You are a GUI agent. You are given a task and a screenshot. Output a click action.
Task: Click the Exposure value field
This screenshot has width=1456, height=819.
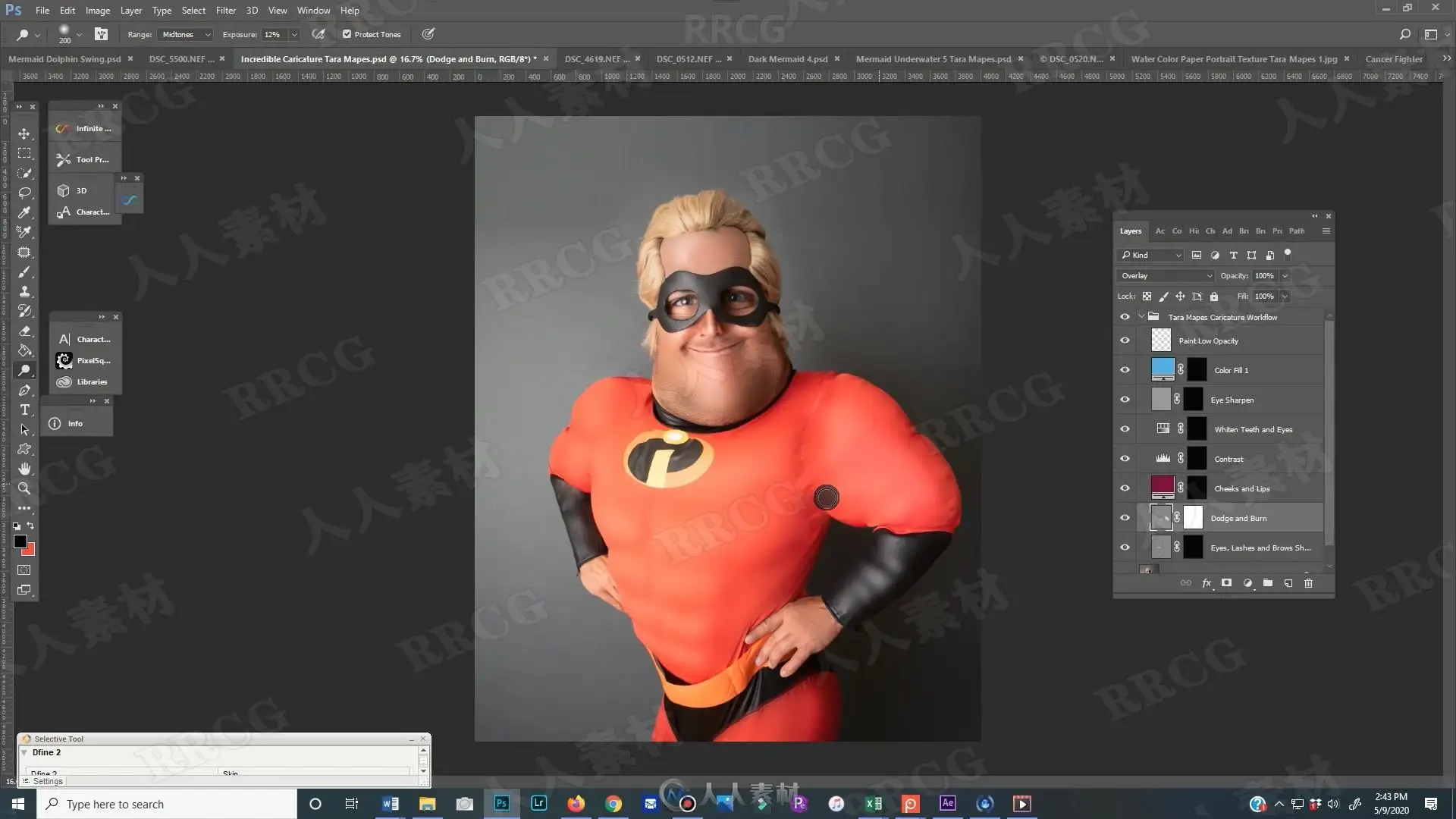(x=274, y=34)
